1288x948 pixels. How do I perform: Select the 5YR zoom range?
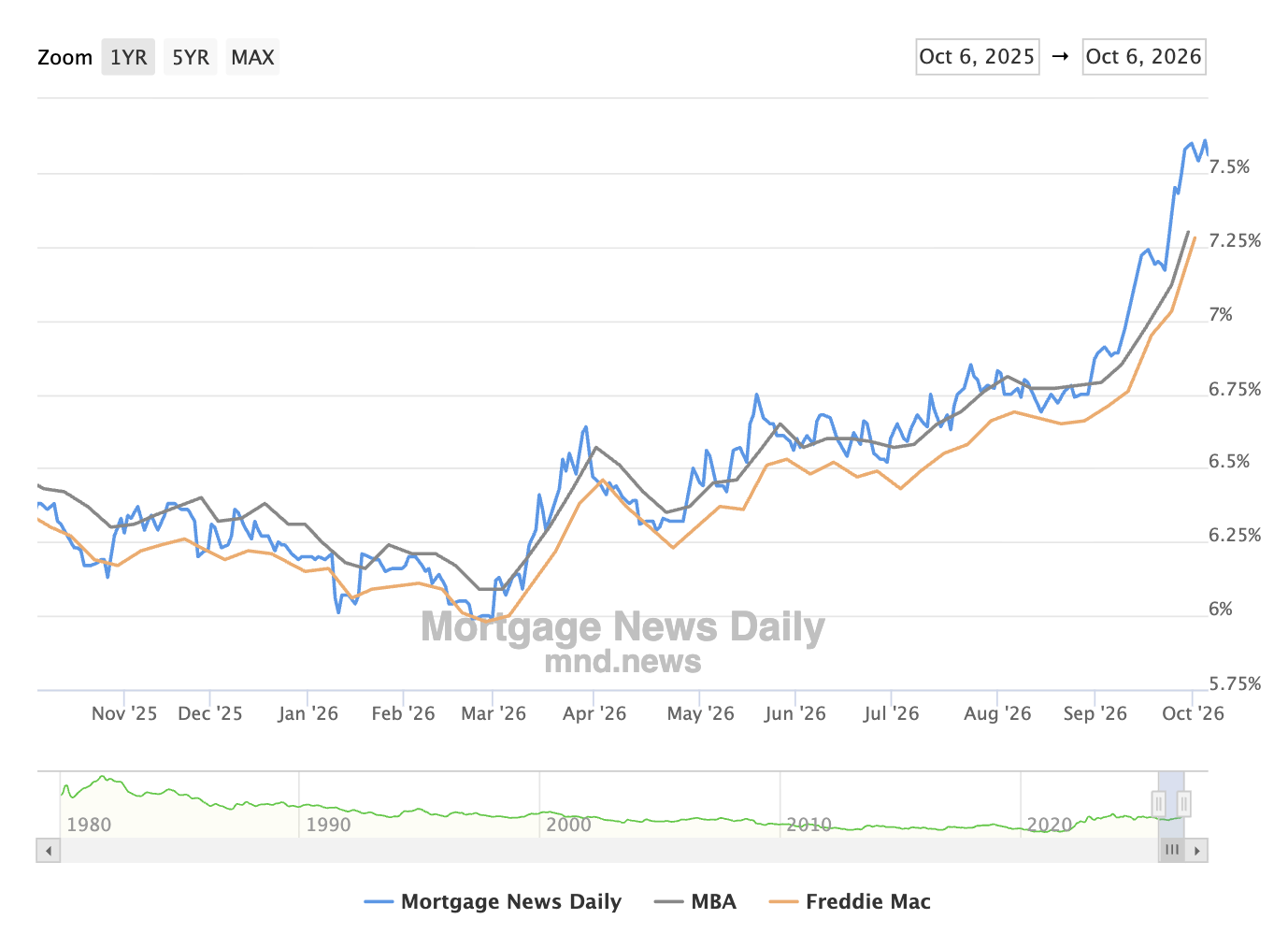pyautogui.click(x=191, y=57)
